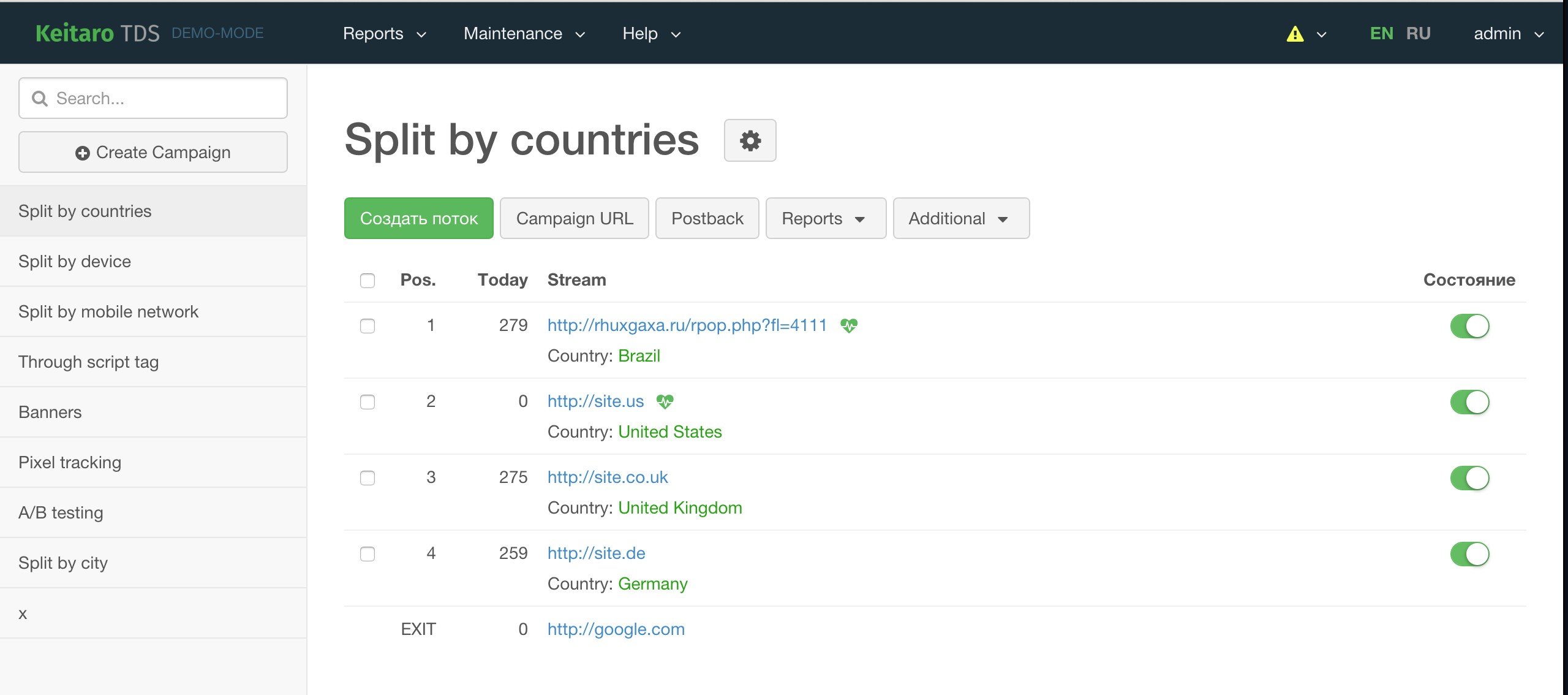Viewport: 1568px width, 695px height.
Task: Open the campaign Reports dropdown button
Action: coord(826,218)
